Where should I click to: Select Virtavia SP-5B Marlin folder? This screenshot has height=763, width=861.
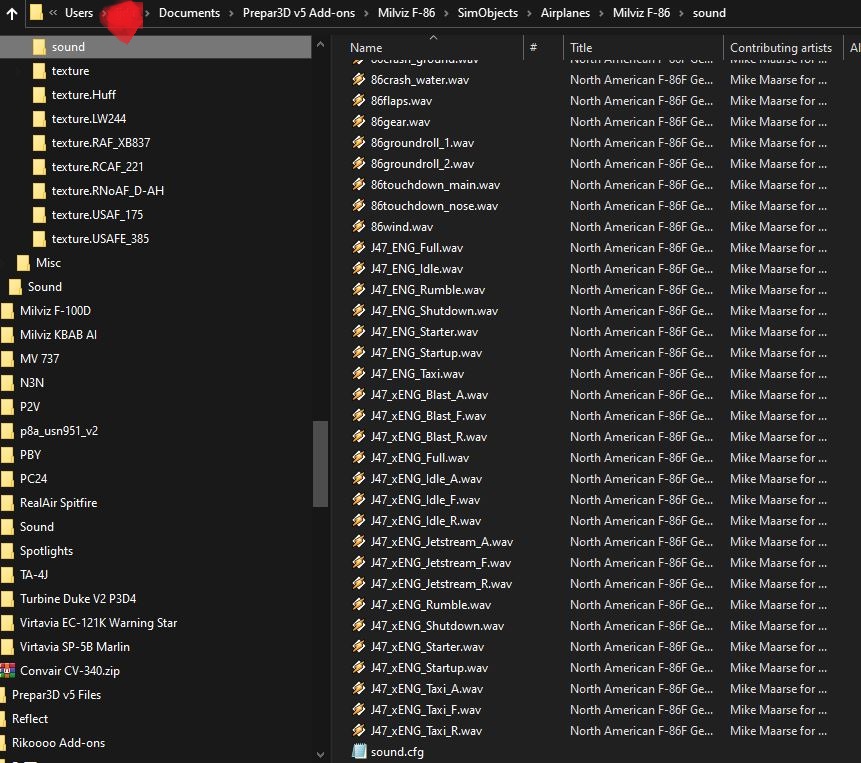[75, 647]
